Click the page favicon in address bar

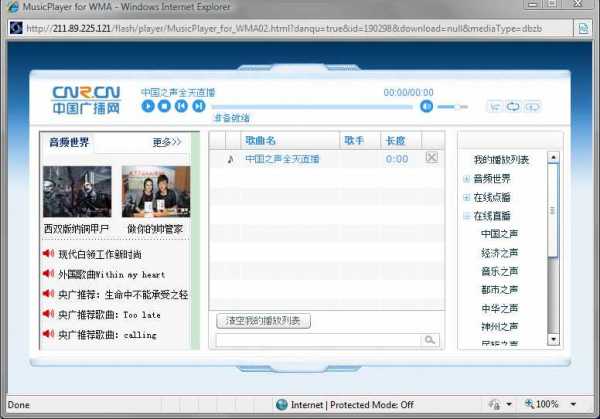(x=16, y=28)
